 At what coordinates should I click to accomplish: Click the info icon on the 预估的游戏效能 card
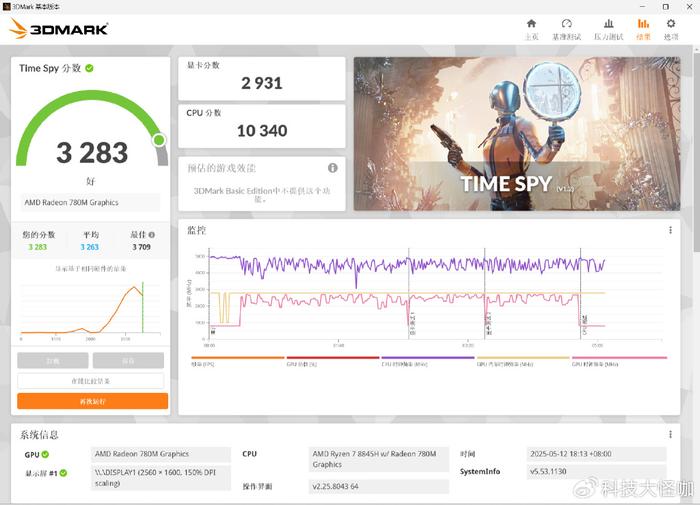coord(333,168)
